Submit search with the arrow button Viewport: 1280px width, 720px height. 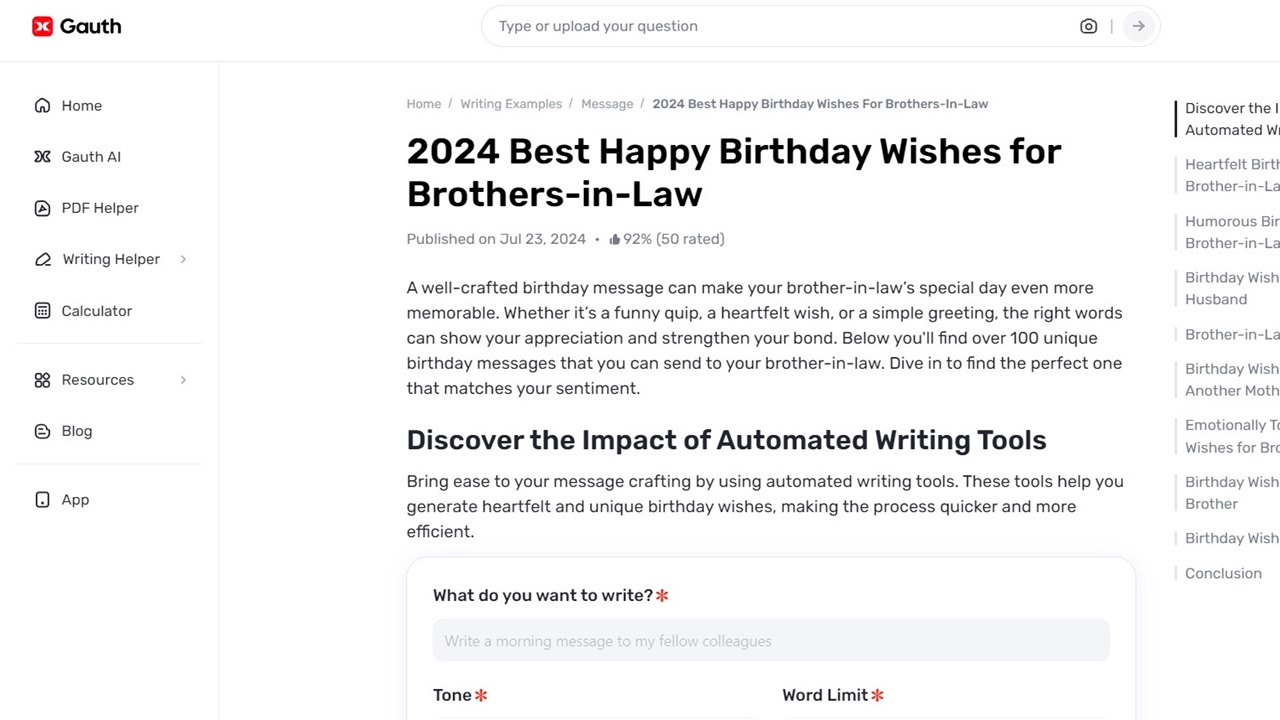point(1138,26)
